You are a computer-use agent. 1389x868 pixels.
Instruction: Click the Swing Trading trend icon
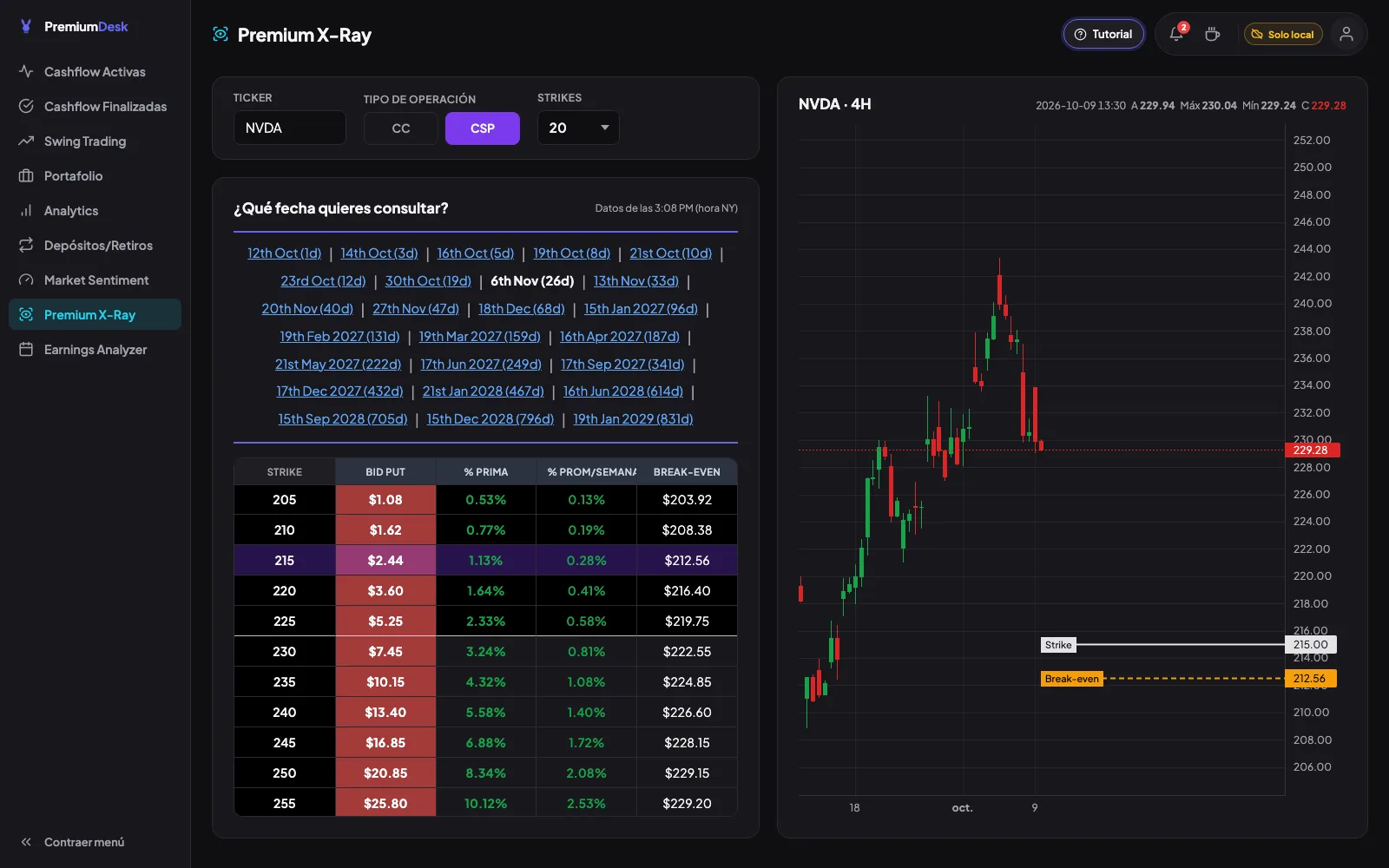click(x=26, y=141)
